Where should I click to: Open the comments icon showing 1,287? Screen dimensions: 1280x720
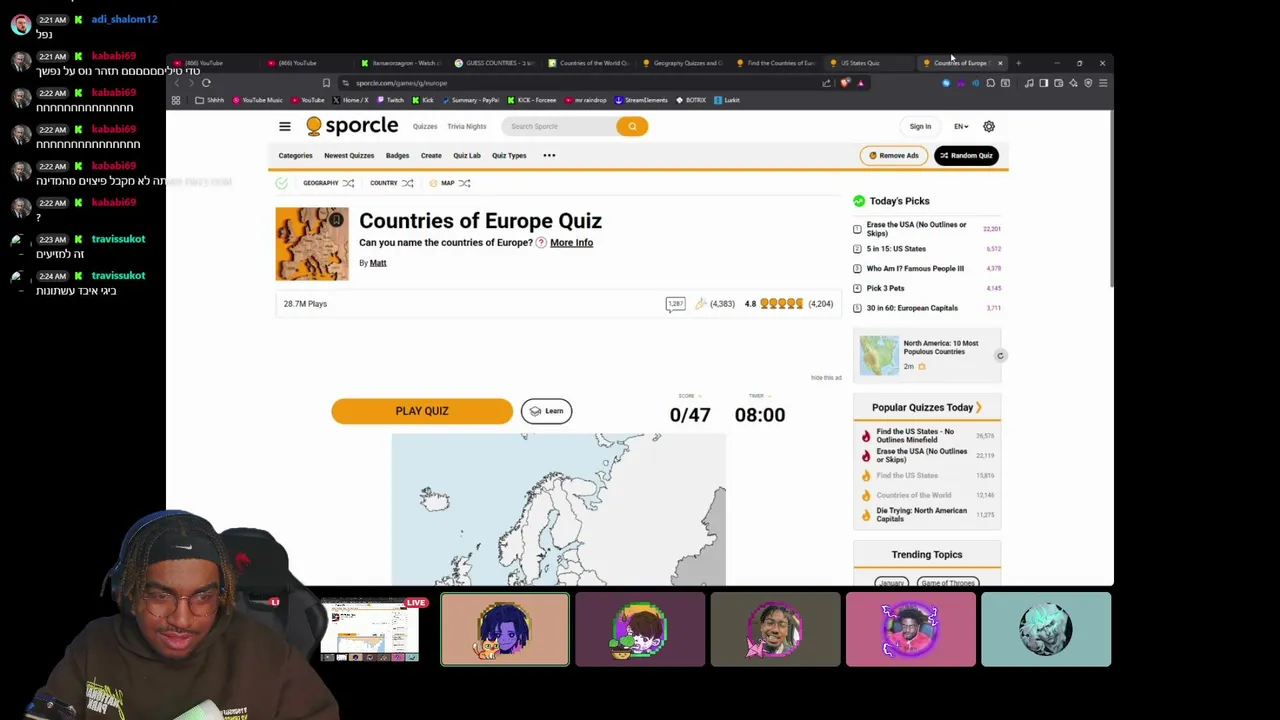[675, 304]
